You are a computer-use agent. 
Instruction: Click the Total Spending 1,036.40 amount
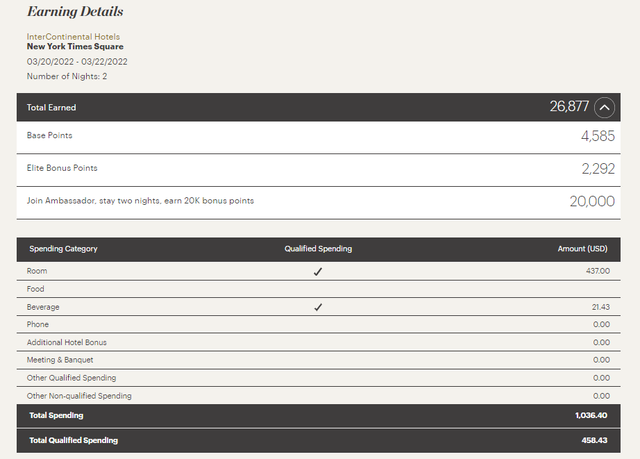pyautogui.click(x=589, y=415)
